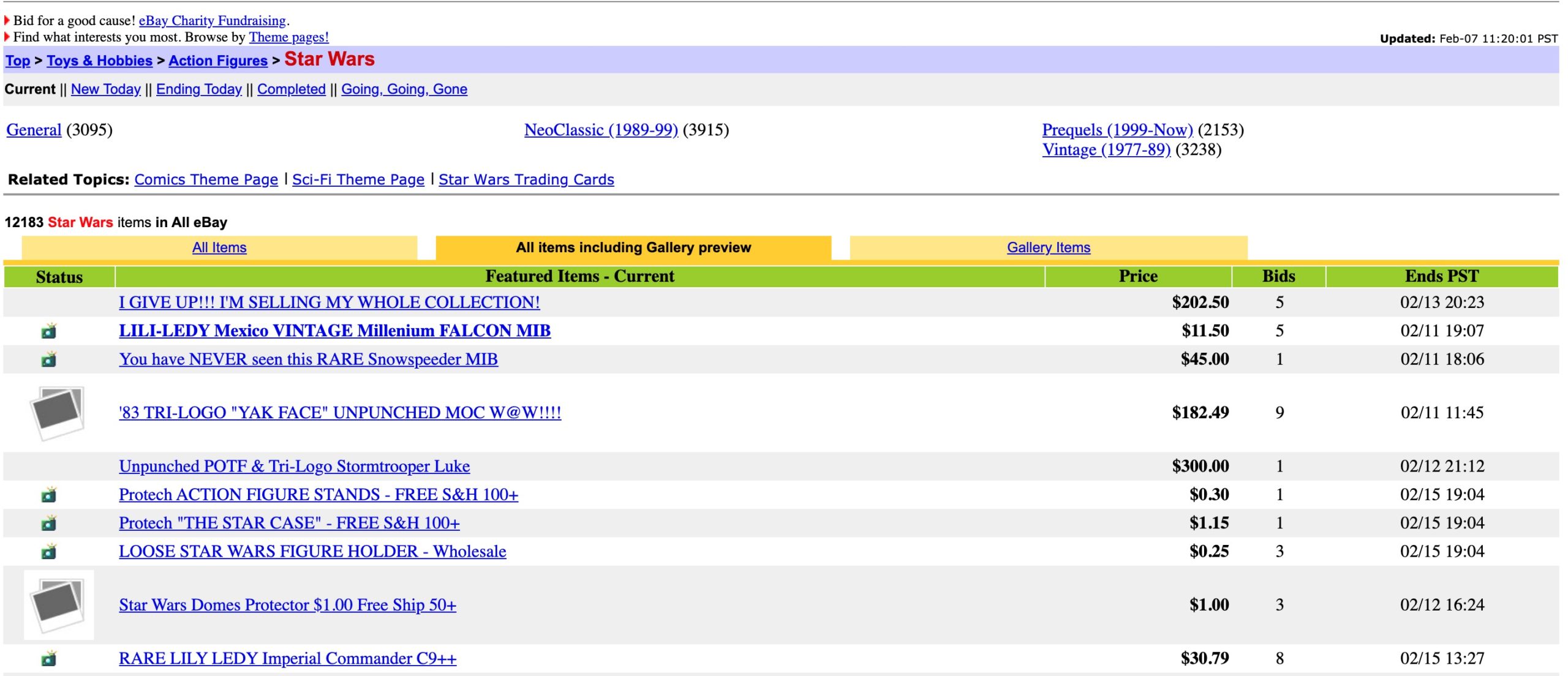Click camera icon for LOOSE STAR WARS FIGURE HOLDER
This screenshot has height=676, width=1568.
tap(48, 552)
